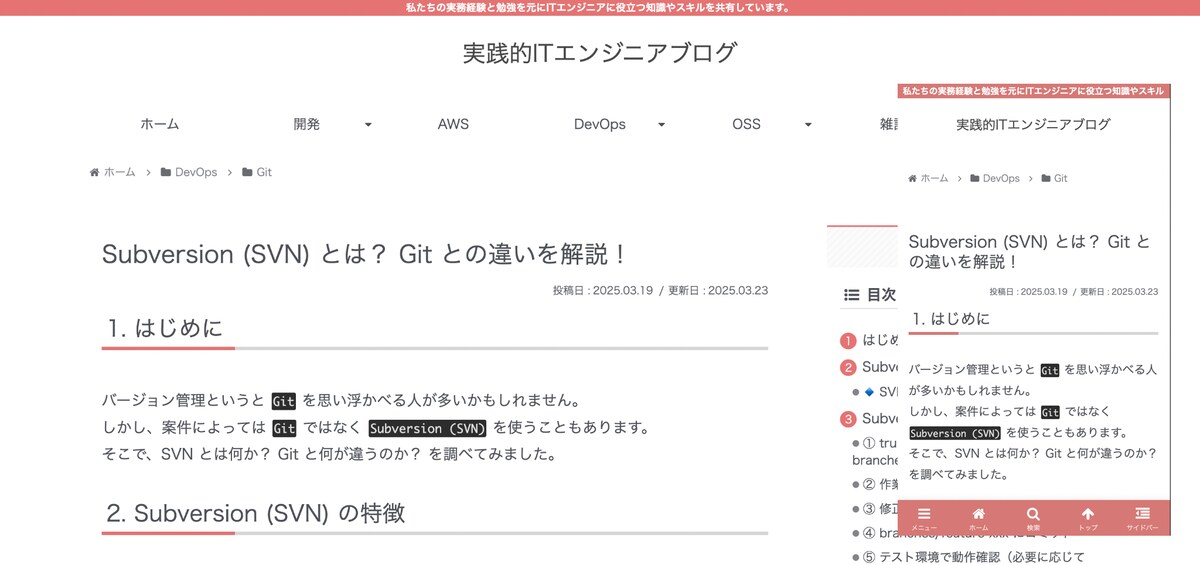Click the ホーム text link in desktop breadcrumb
Viewport: 1200px width, 565px height.
(x=119, y=172)
